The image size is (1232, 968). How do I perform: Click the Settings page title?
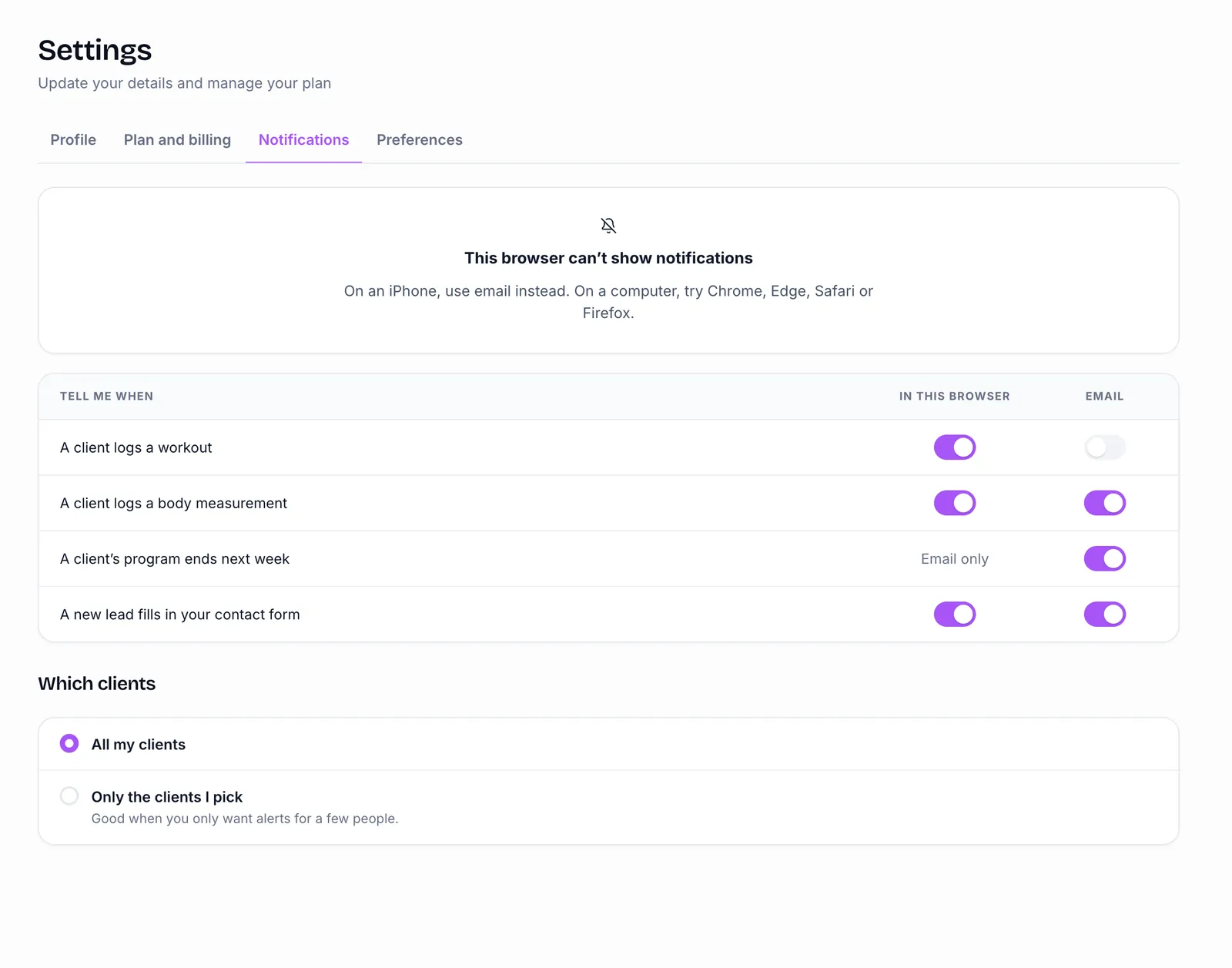[x=95, y=50]
